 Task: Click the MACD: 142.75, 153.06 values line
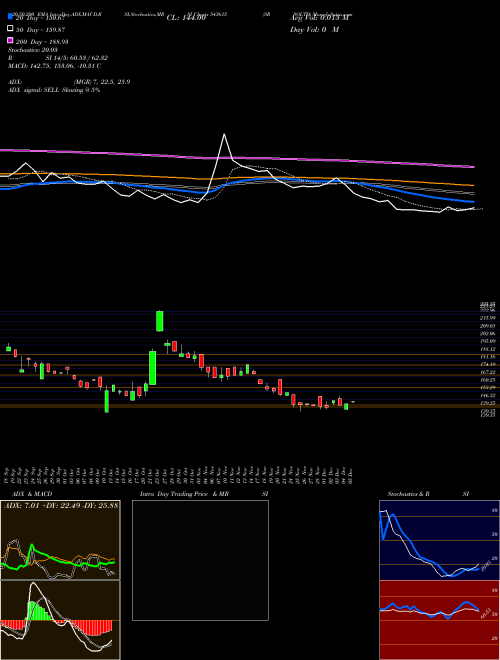point(54,66)
